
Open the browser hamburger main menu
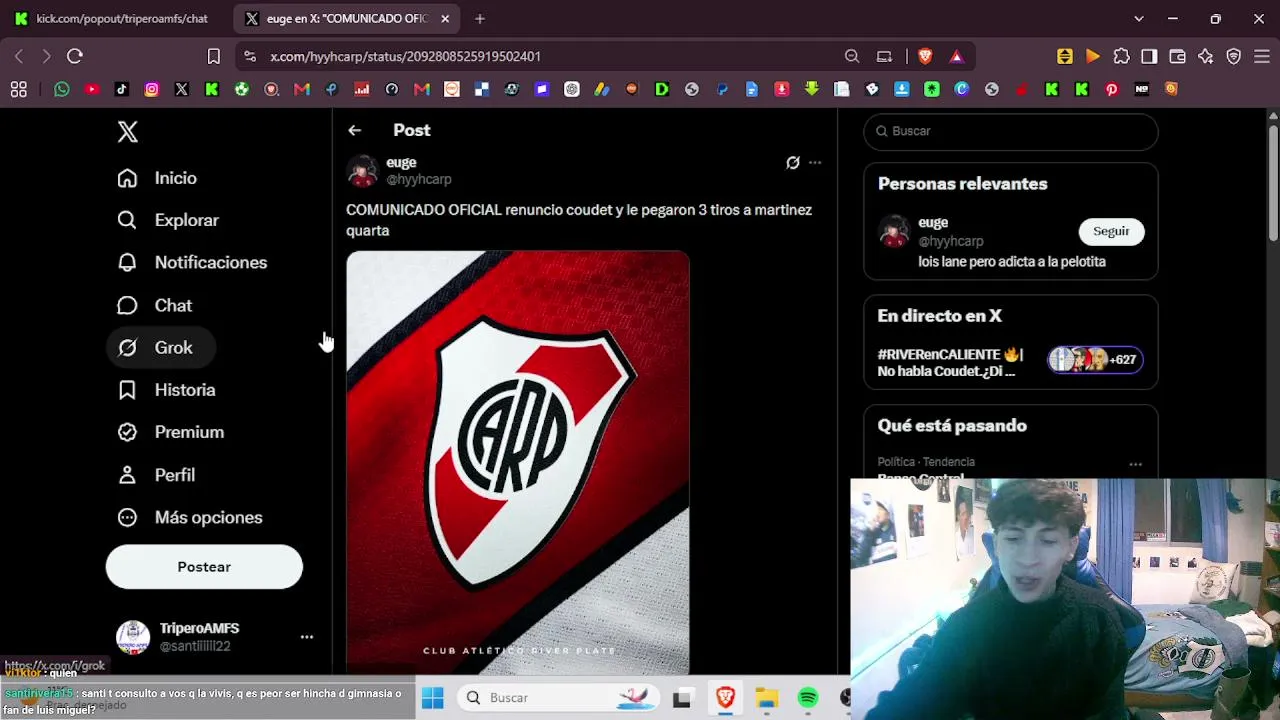tap(1262, 56)
